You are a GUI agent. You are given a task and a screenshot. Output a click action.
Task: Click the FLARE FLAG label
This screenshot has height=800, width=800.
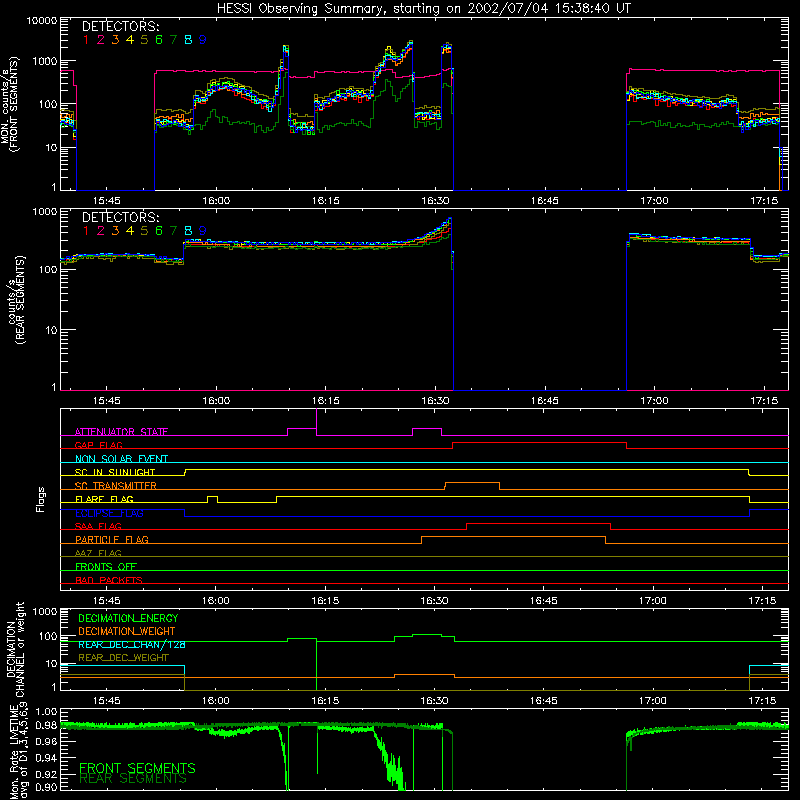tap(104, 499)
